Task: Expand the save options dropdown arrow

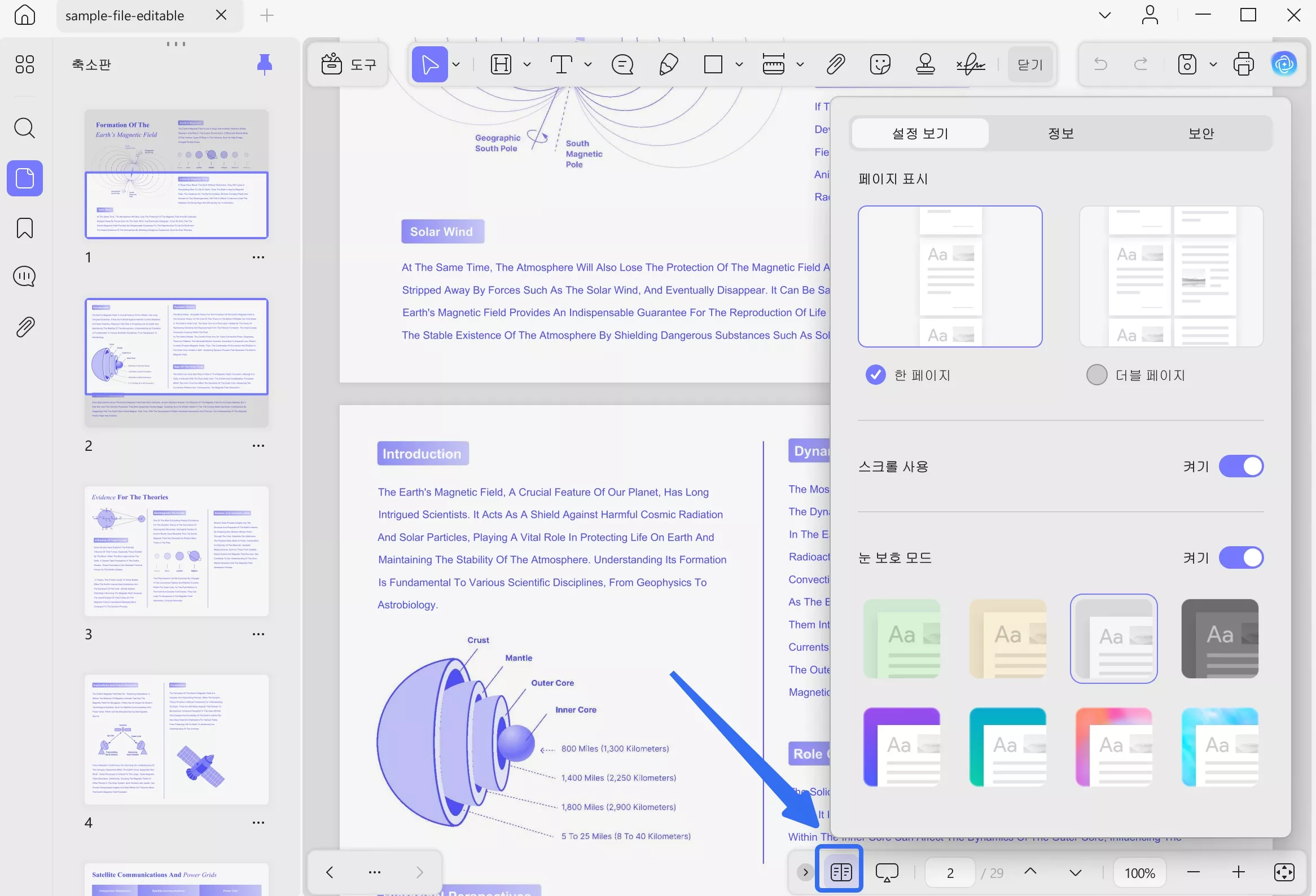Action: pyautogui.click(x=1213, y=64)
